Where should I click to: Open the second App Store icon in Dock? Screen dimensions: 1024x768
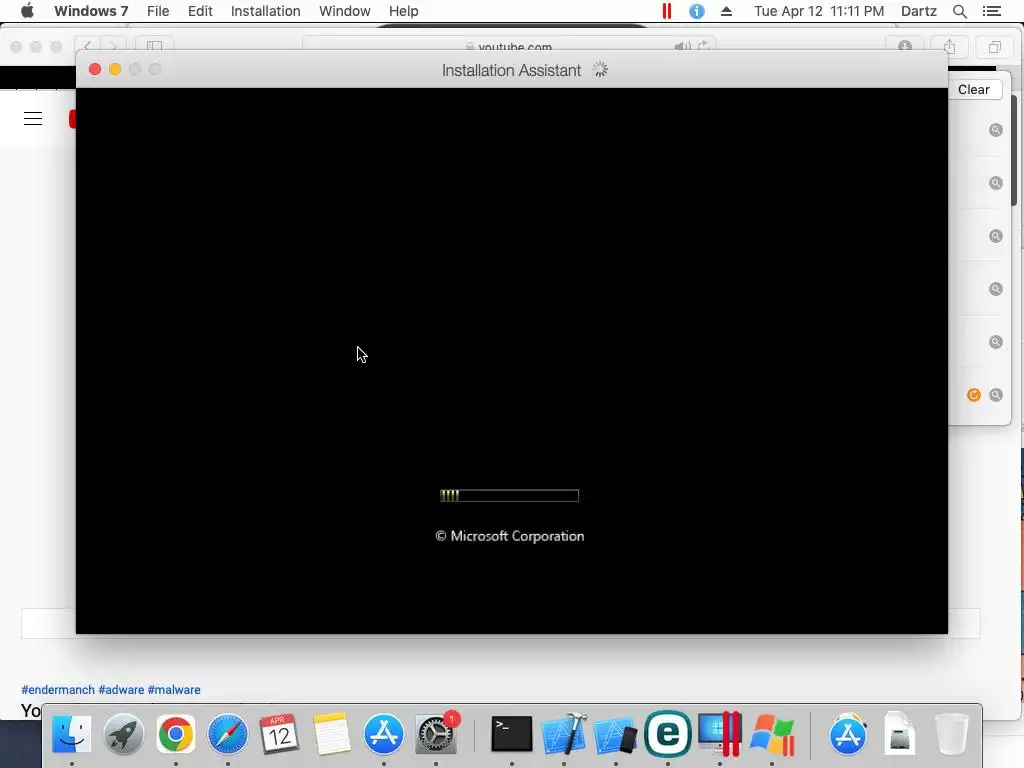848,734
